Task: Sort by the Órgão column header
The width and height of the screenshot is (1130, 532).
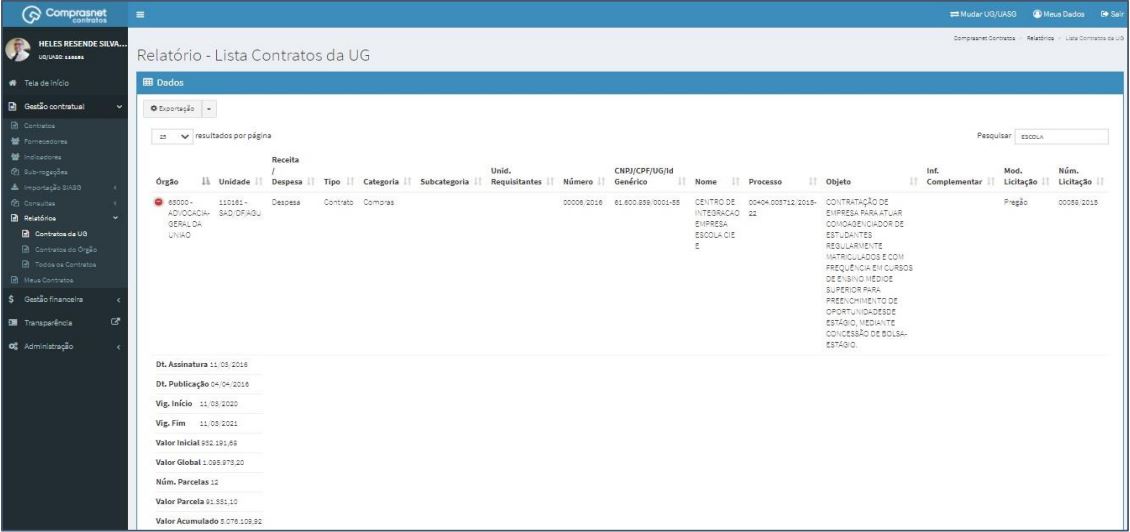Action: (183, 182)
